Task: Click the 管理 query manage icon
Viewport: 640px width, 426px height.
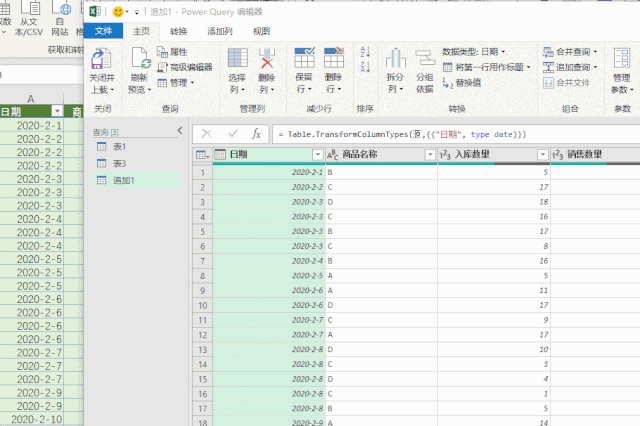Action: 162,83
